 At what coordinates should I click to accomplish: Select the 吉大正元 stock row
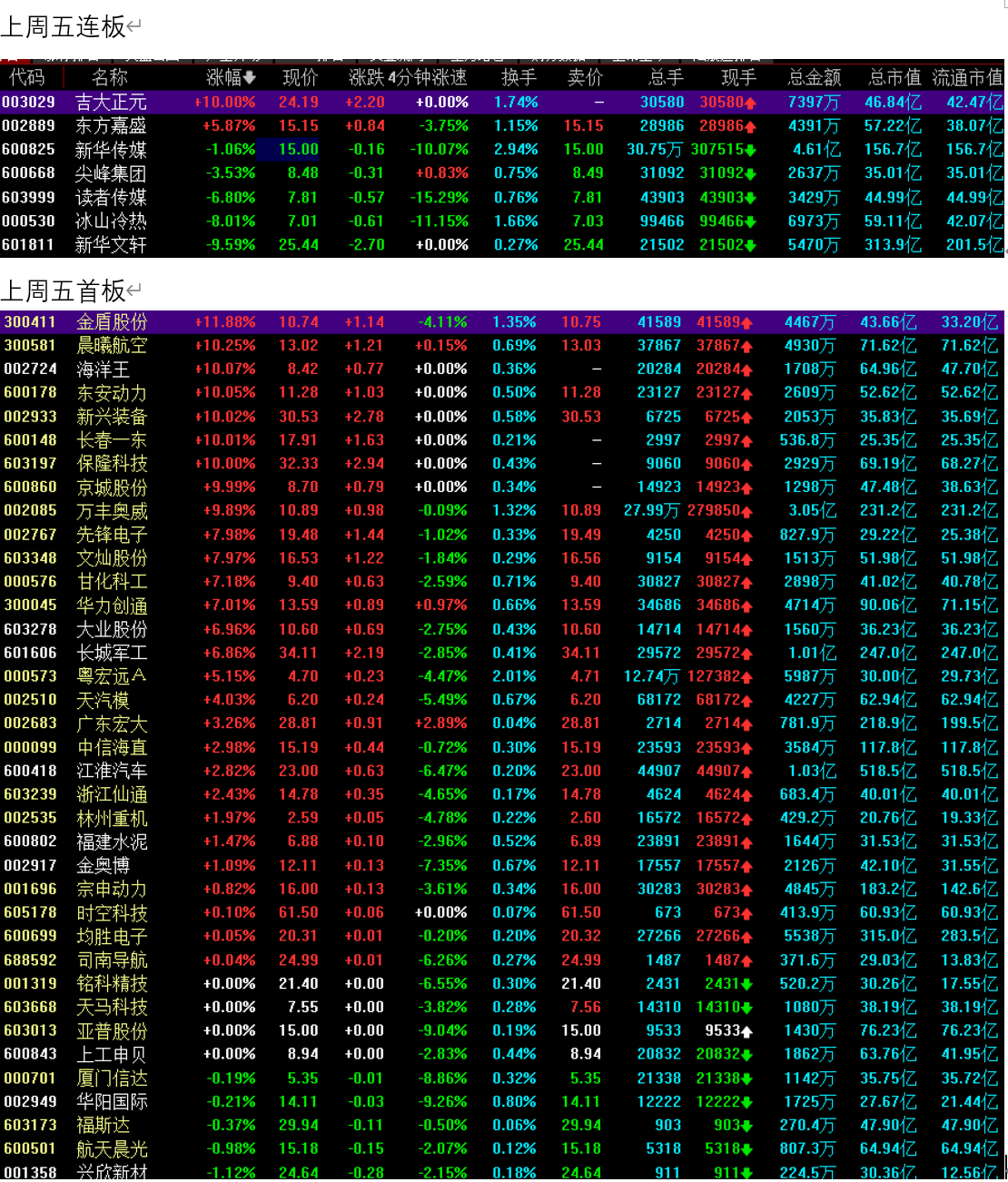[x=502, y=102]
